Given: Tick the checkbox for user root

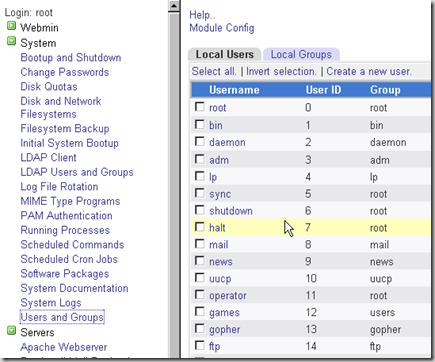Looking at the screenshot, I should [x=200, y=107].
